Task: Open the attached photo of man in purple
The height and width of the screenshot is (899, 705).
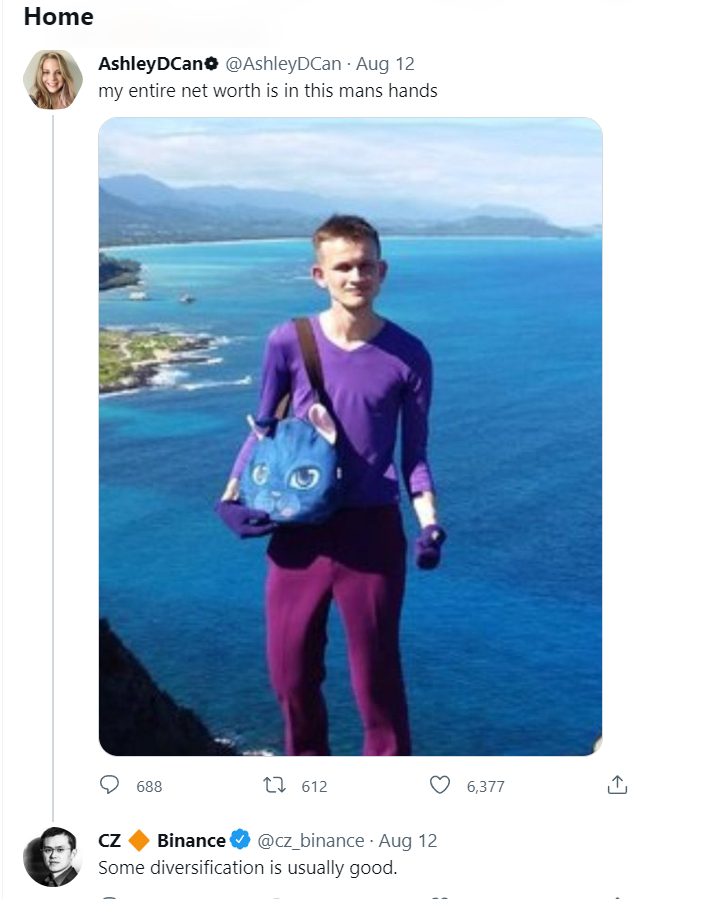Action: pyautogui.click(x=350, y=436)
